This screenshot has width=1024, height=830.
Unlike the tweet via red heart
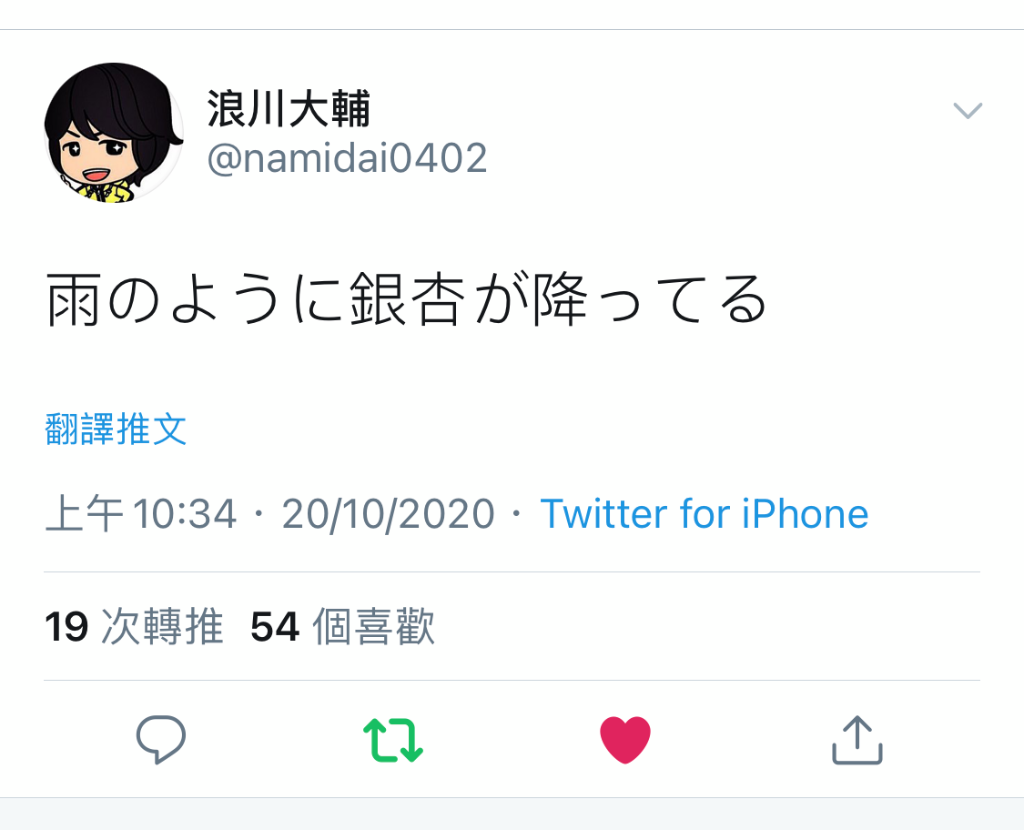625,739
